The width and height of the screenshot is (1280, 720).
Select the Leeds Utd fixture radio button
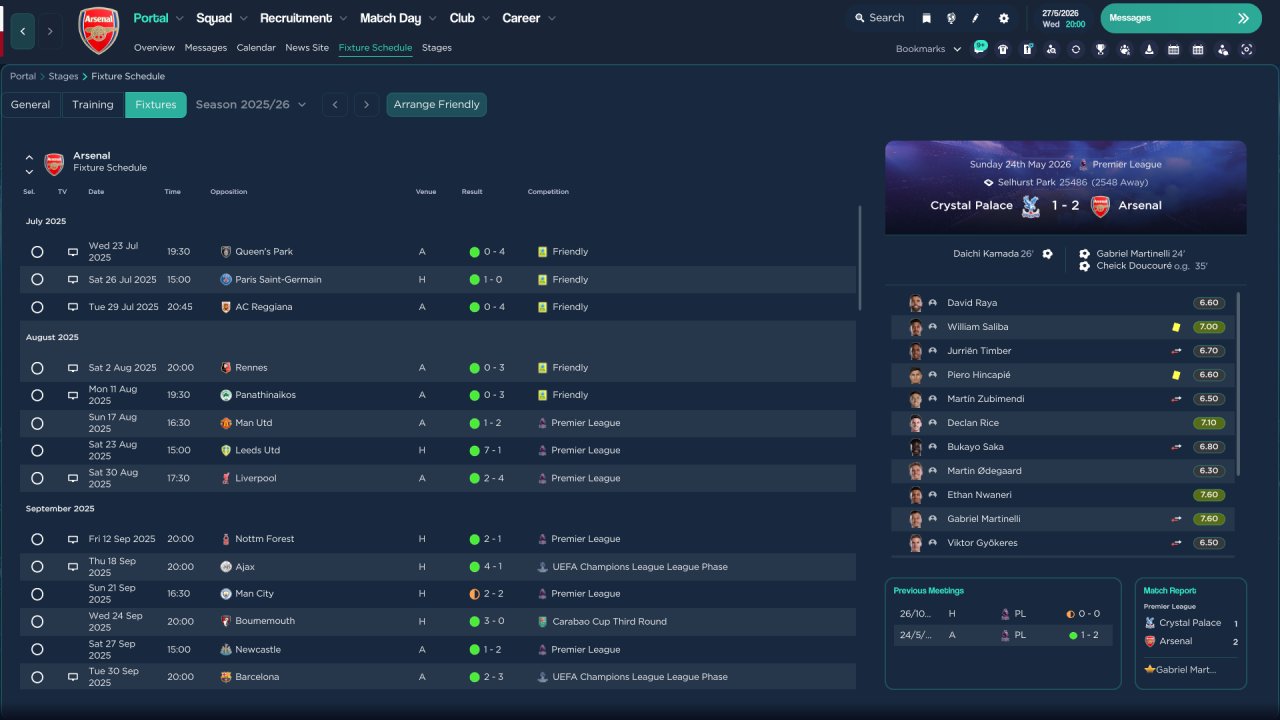pyautogui.click(x=37, y=451)
